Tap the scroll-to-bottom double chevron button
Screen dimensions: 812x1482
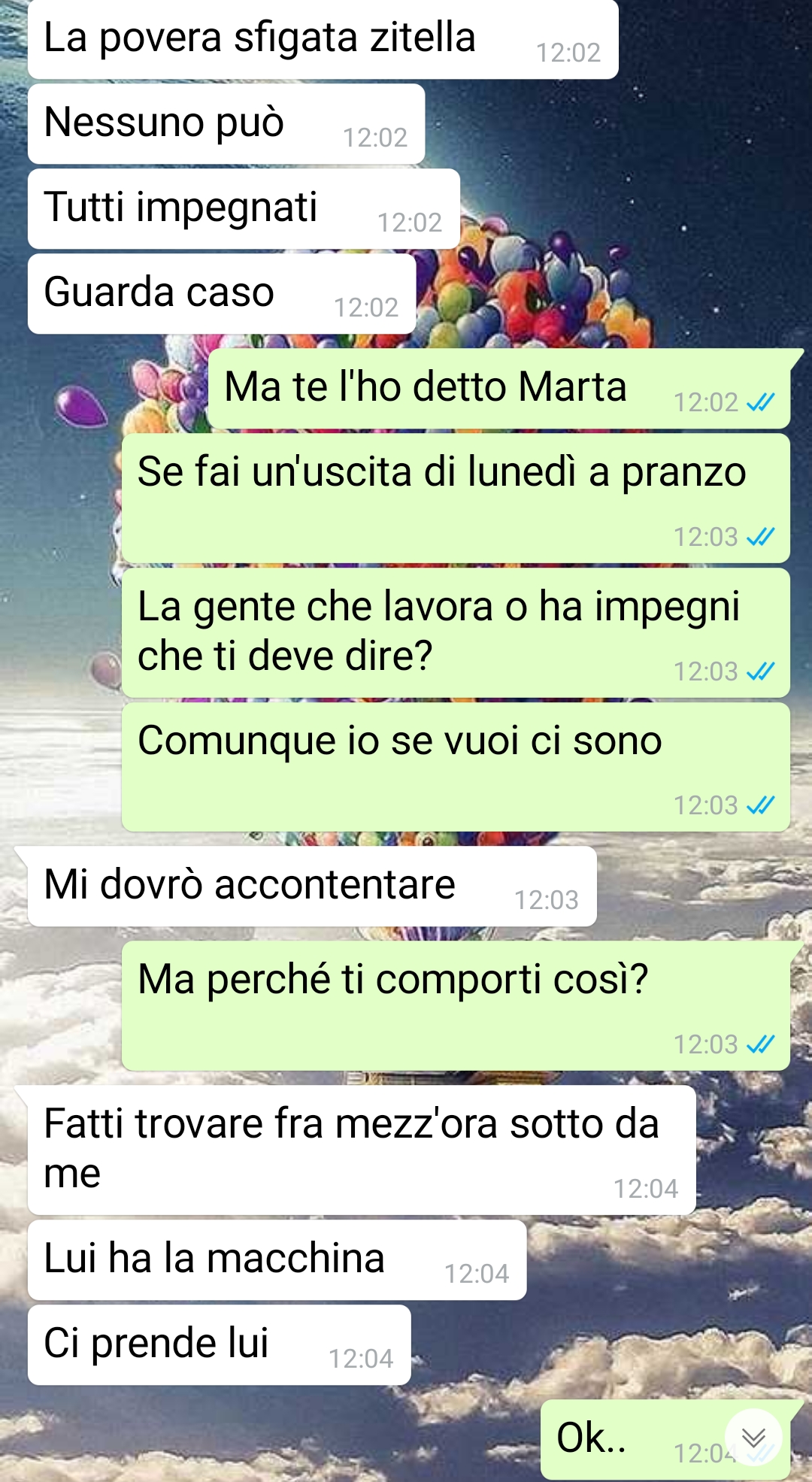click(x=753, y=1438)
